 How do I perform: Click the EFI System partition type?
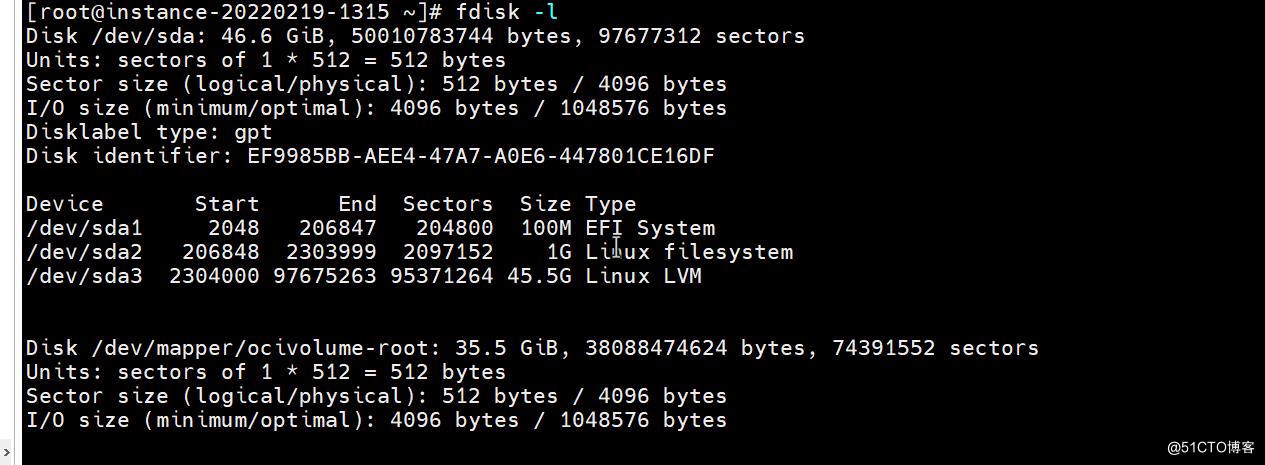pyautogui.click(x=650, y=228)
